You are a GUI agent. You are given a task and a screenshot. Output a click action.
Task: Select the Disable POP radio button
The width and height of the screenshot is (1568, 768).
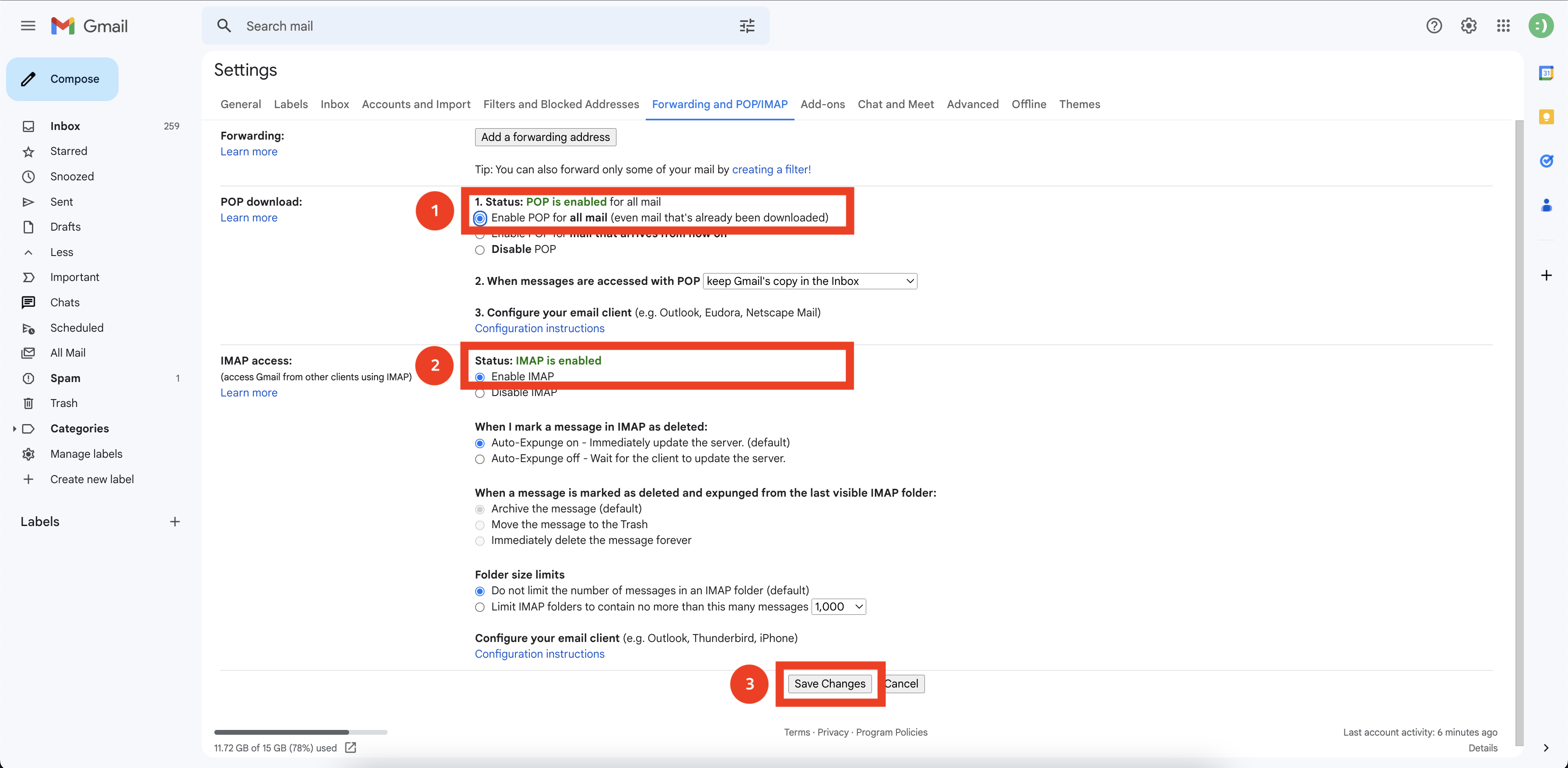point(479,250)
